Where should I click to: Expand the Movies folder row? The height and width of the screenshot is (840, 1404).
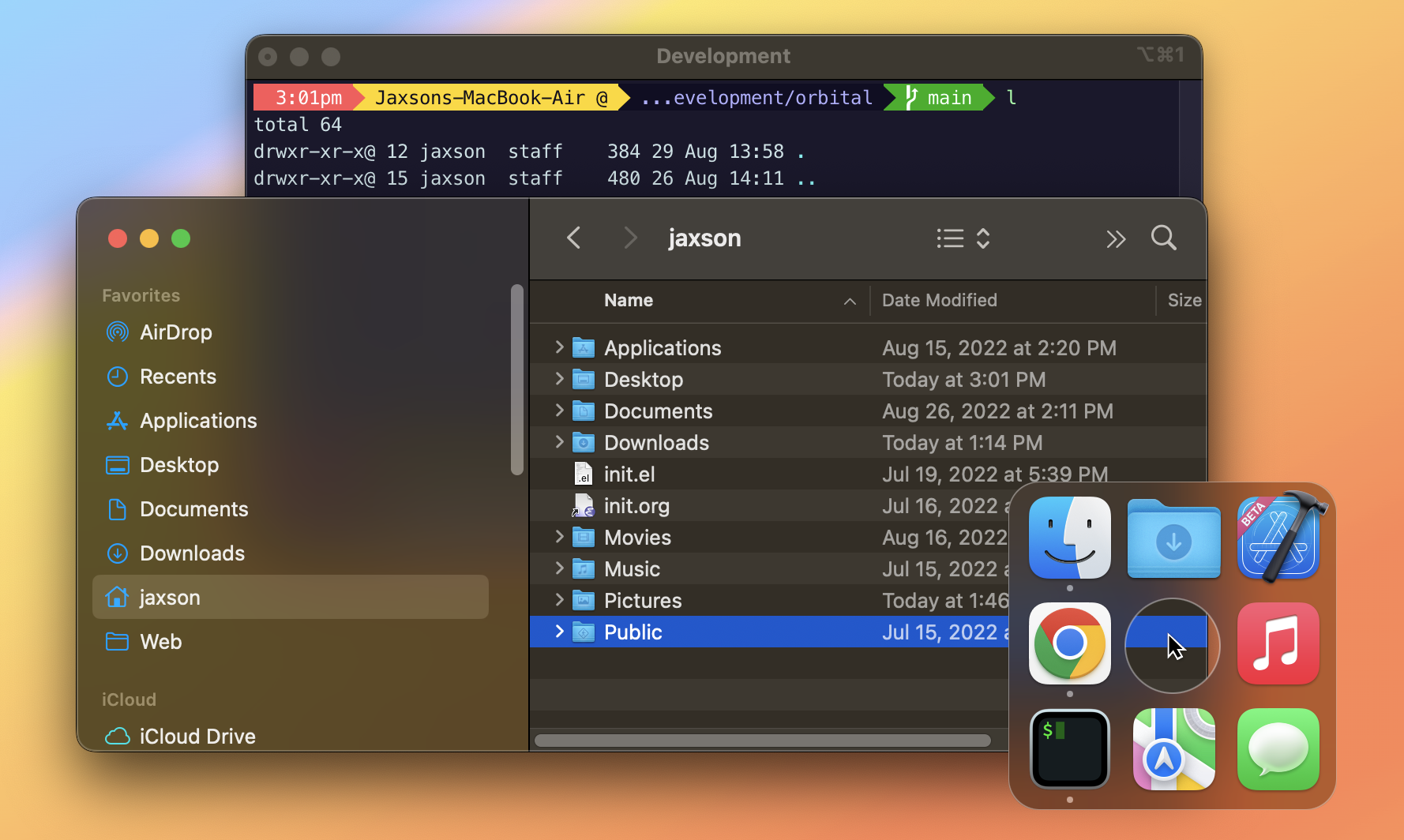[559, 537]
